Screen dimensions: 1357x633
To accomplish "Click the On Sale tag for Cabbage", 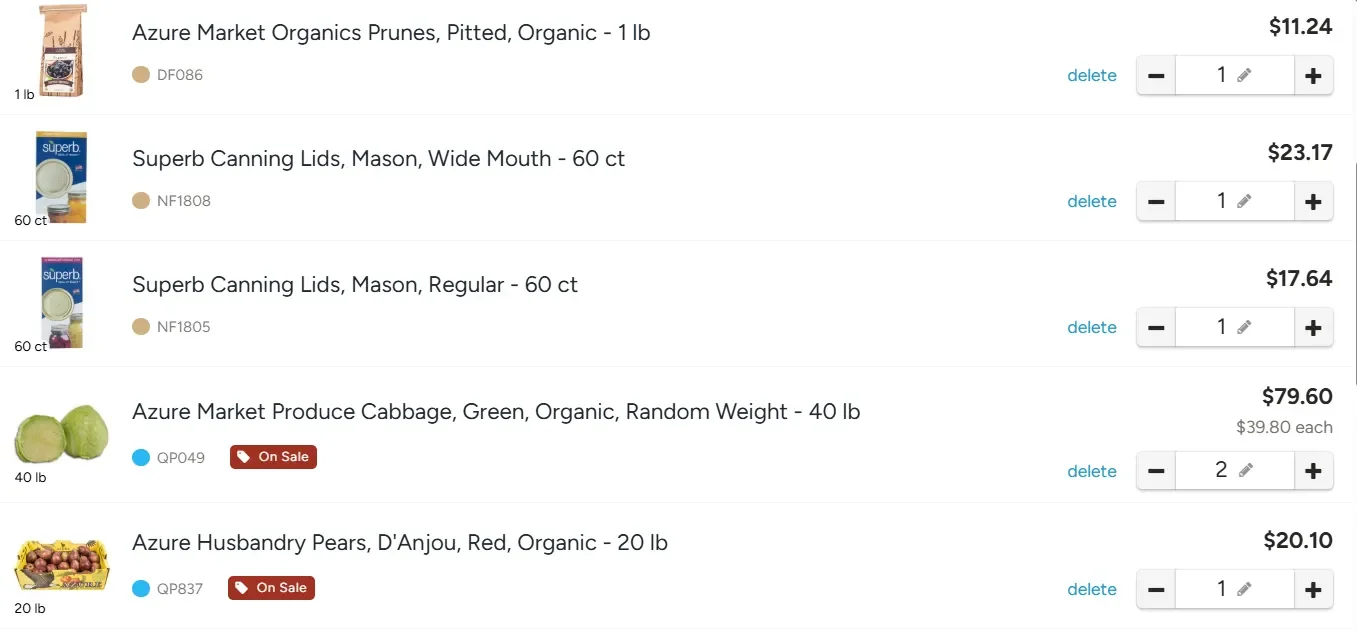I will [x=273, y=457].
